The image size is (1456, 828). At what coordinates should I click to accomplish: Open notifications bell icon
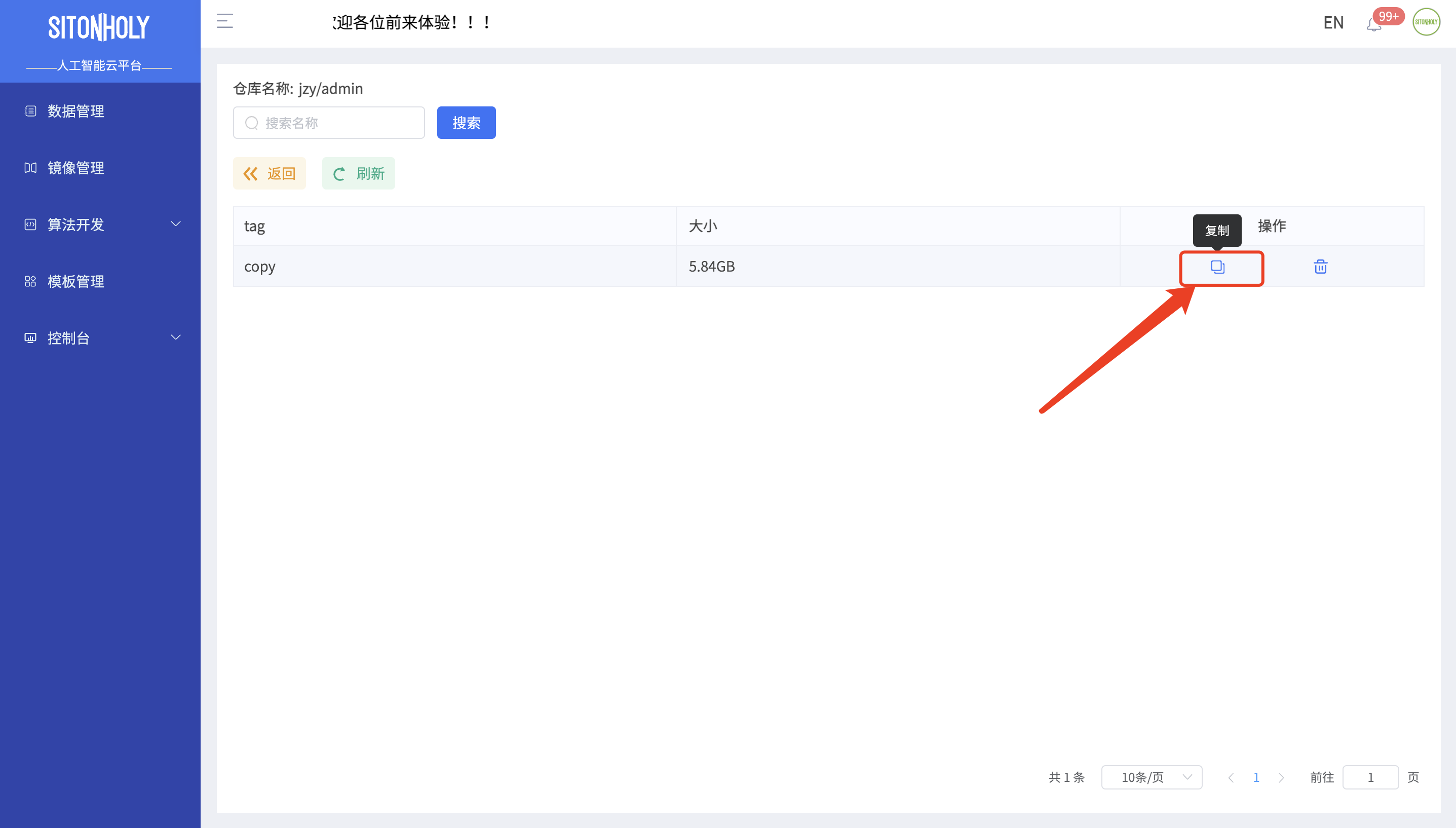(x=1373, y=24)
